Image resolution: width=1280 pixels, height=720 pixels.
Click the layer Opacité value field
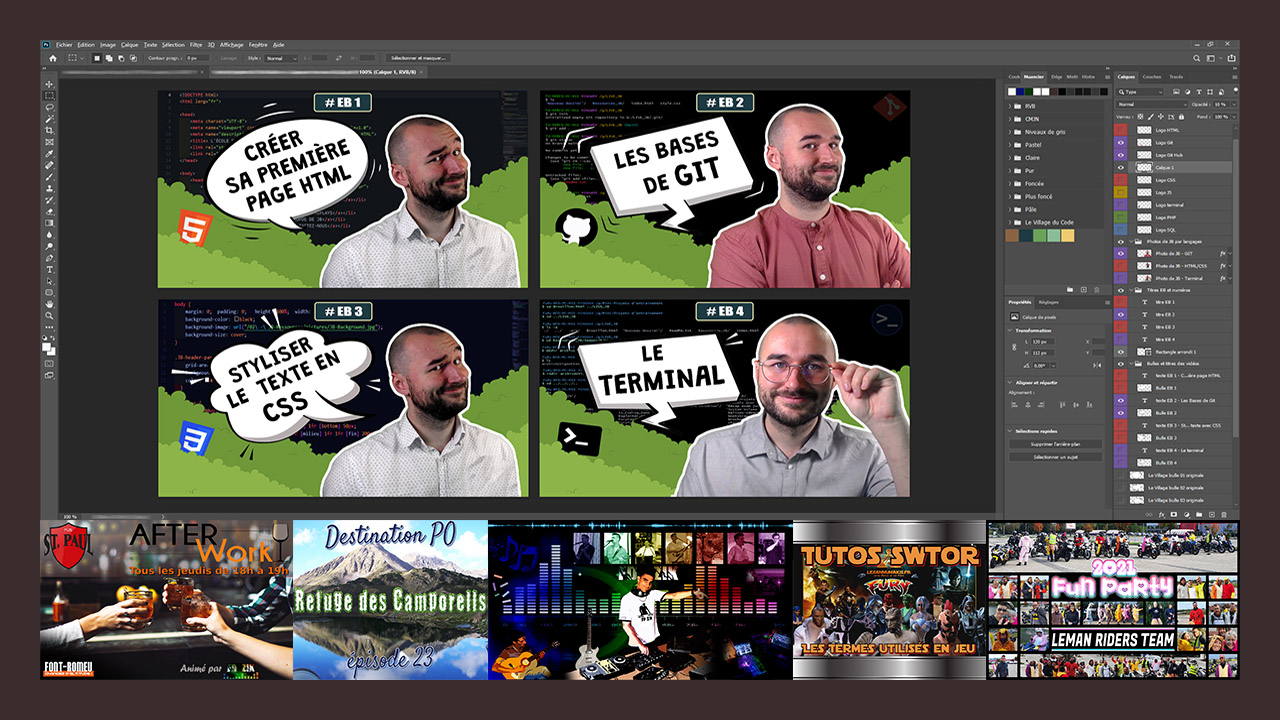click(x=1220, y=104)
